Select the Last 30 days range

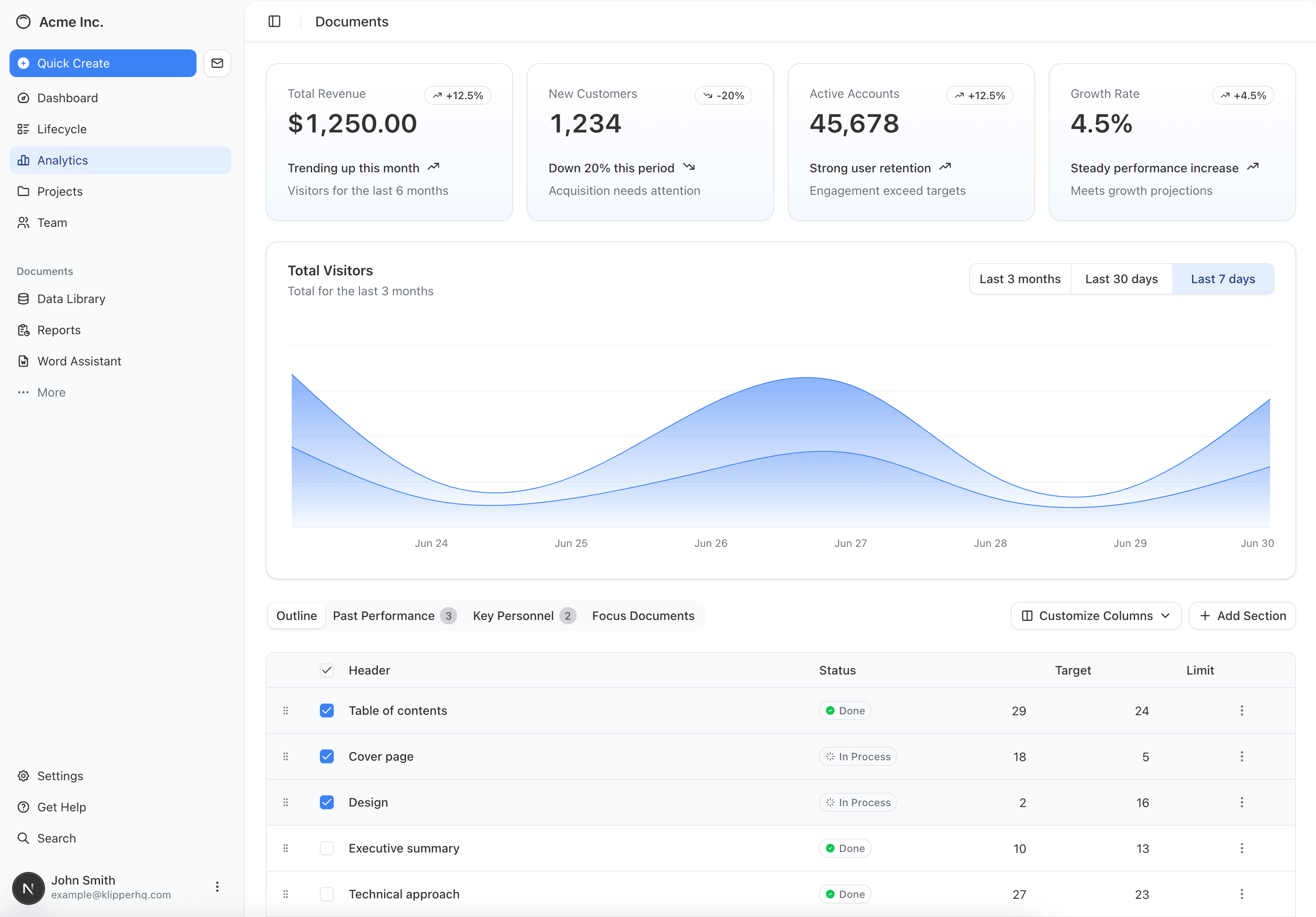(x=1121, y=279)
